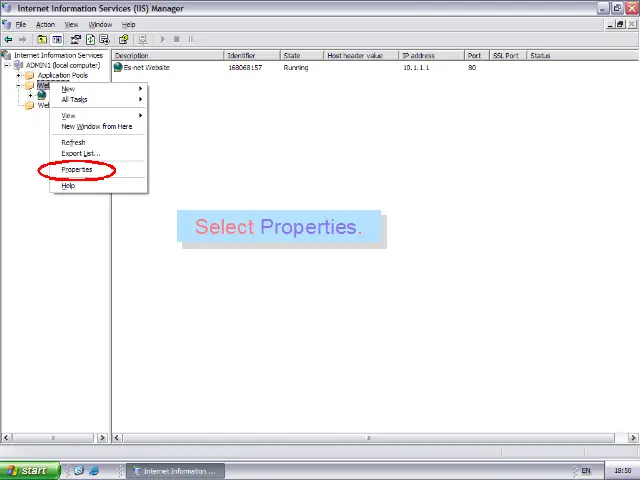640x480 pixels.
Task: Click the right pane horizontal scrollbar
Action: coord(370,437)
